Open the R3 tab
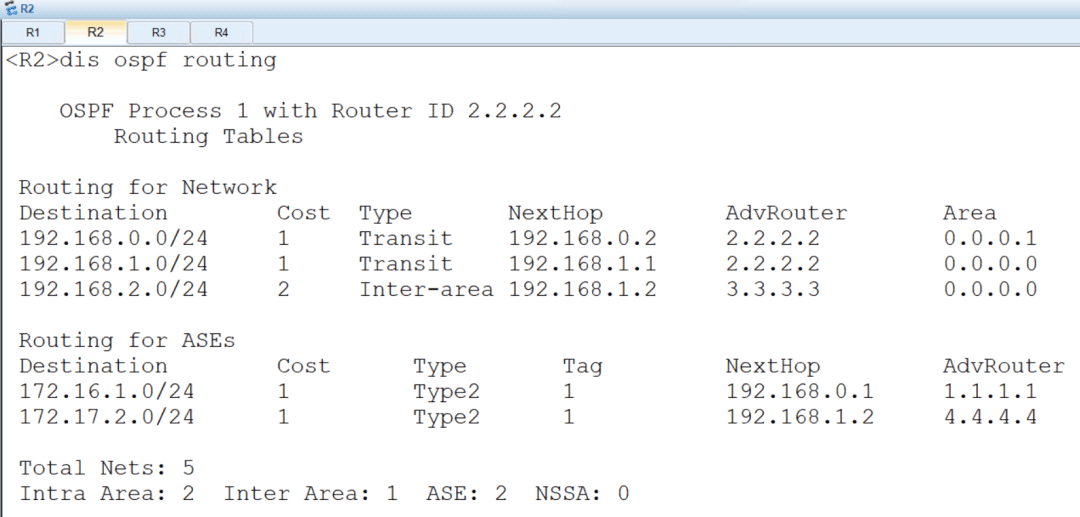The image size is (1080, 517). pyautogui.click(x=158, y=32)
